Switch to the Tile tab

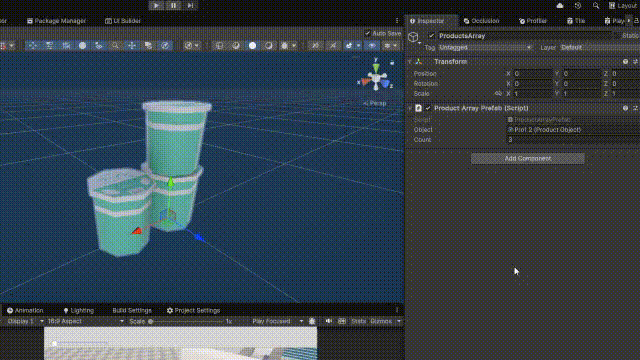pos(576,21)
